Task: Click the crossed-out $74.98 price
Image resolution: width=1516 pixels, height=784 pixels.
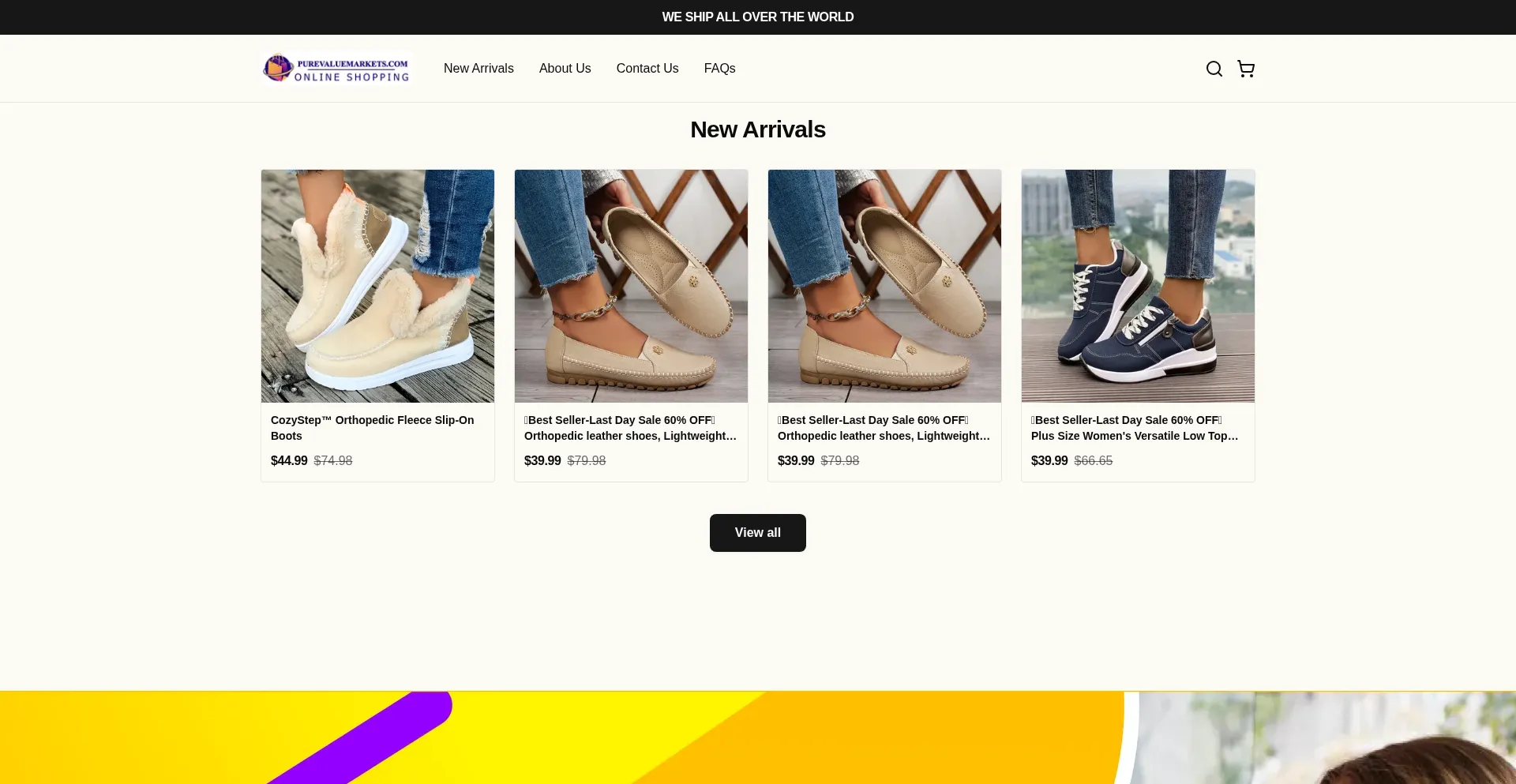Action: coord(333,460)
